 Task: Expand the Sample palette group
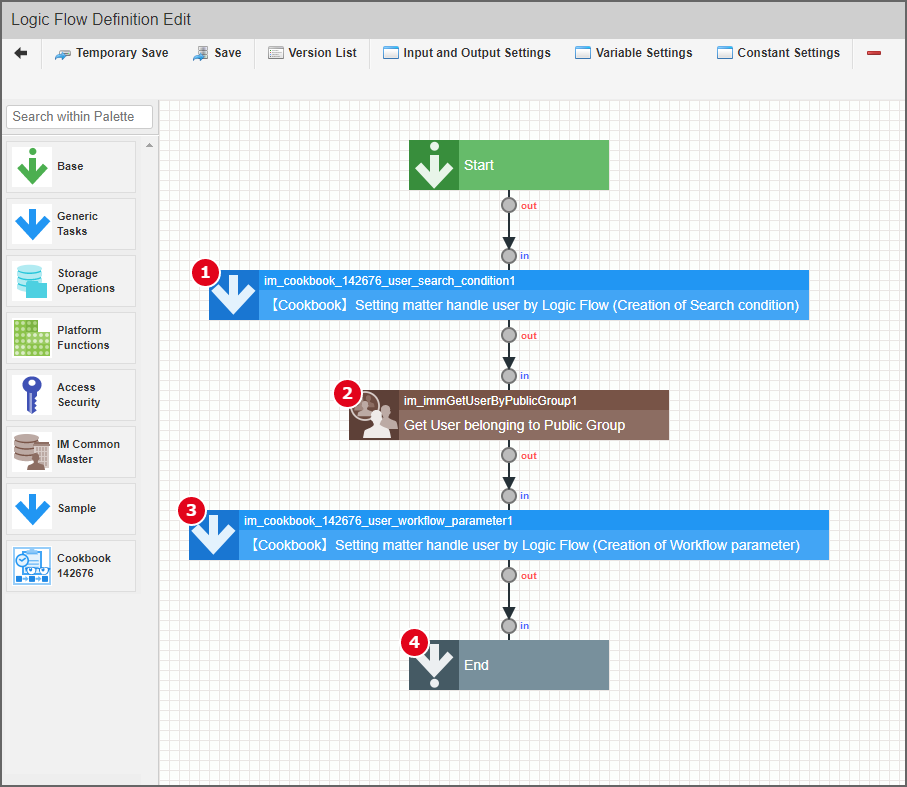click(x=71, y=509)
